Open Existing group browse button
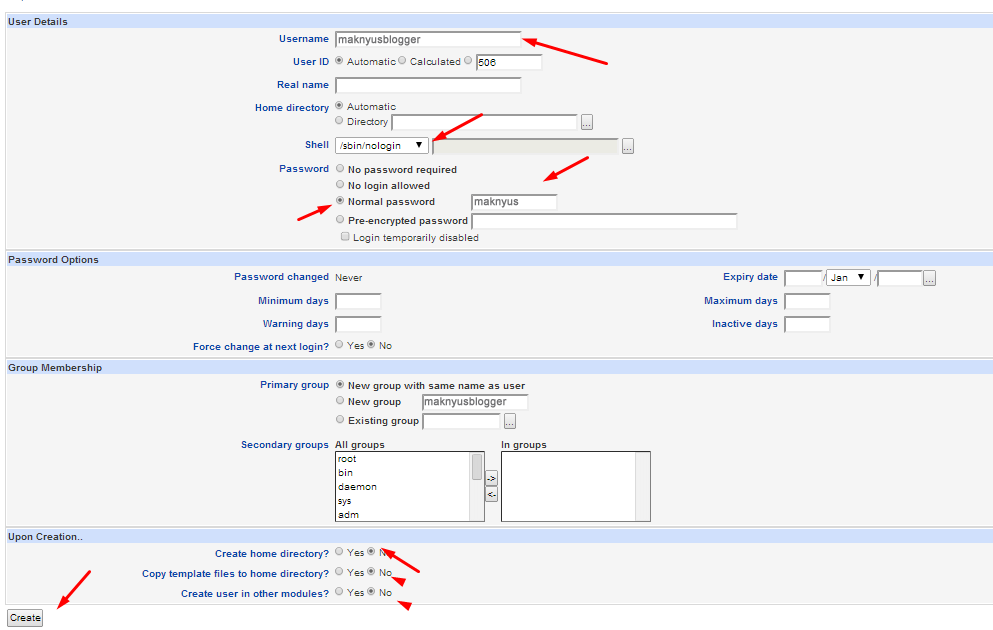The width and height of the screenshot is (993, 630). 510,421
